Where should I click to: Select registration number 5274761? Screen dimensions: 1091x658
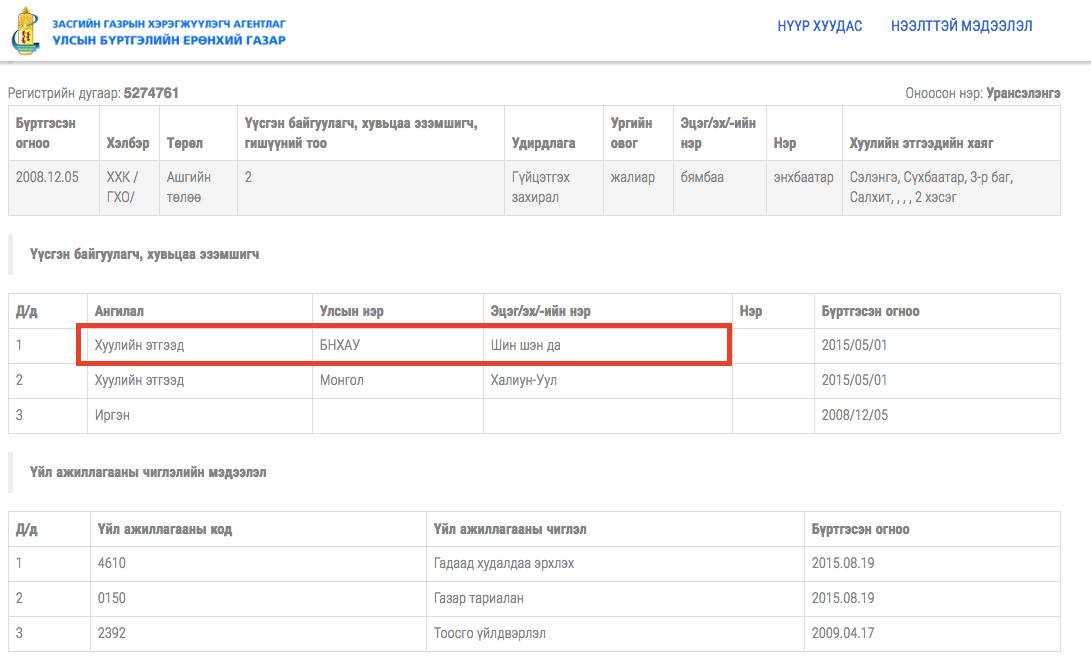[x=151, y=93]
